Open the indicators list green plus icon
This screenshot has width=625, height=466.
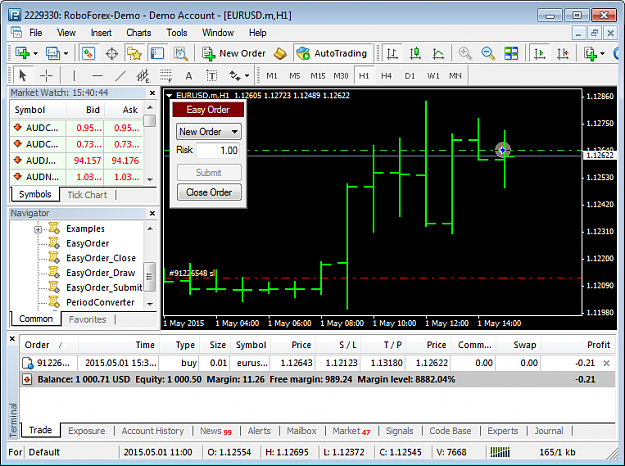(x=590, y=53)
